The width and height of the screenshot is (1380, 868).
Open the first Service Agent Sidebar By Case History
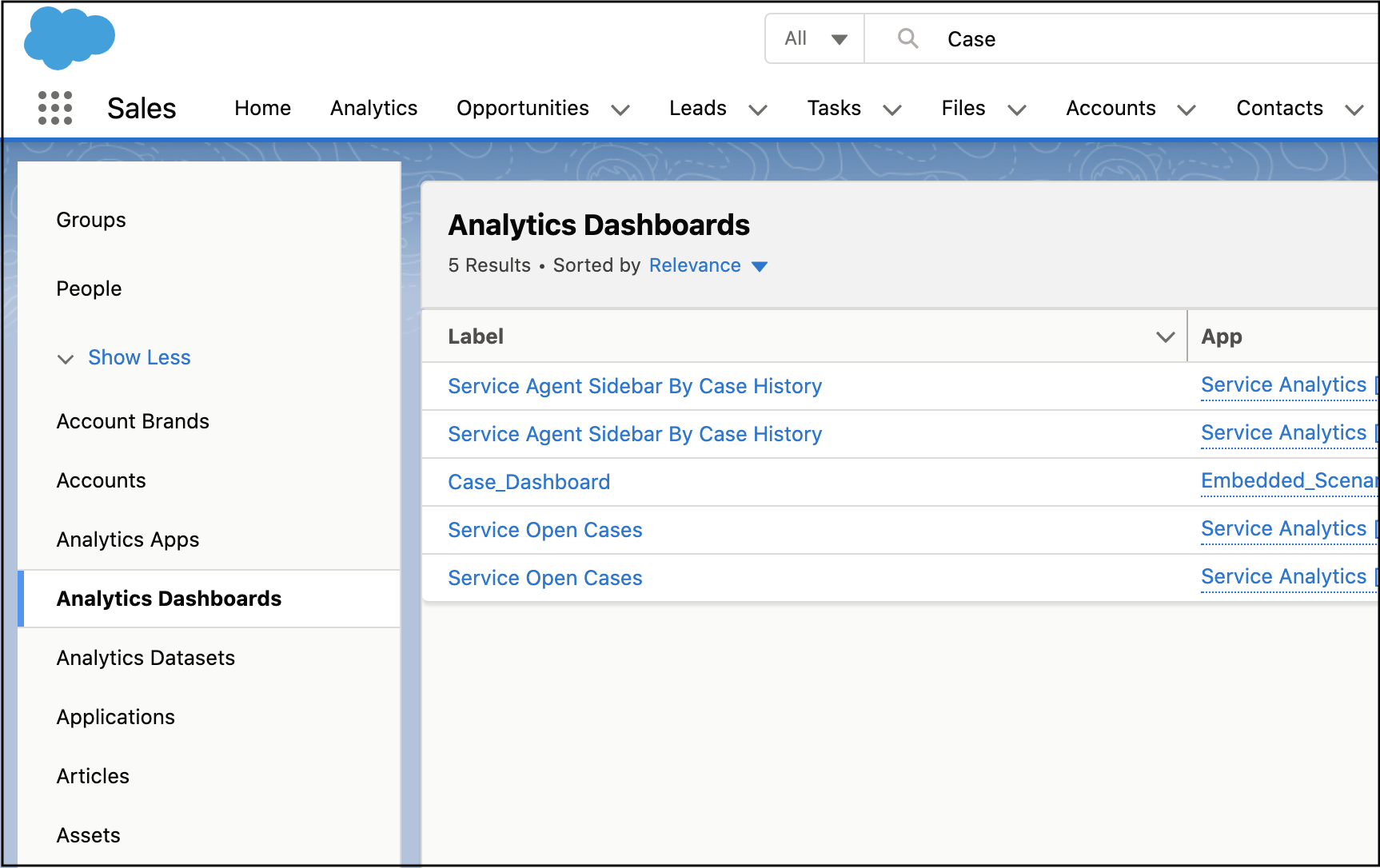coord(635,386)
